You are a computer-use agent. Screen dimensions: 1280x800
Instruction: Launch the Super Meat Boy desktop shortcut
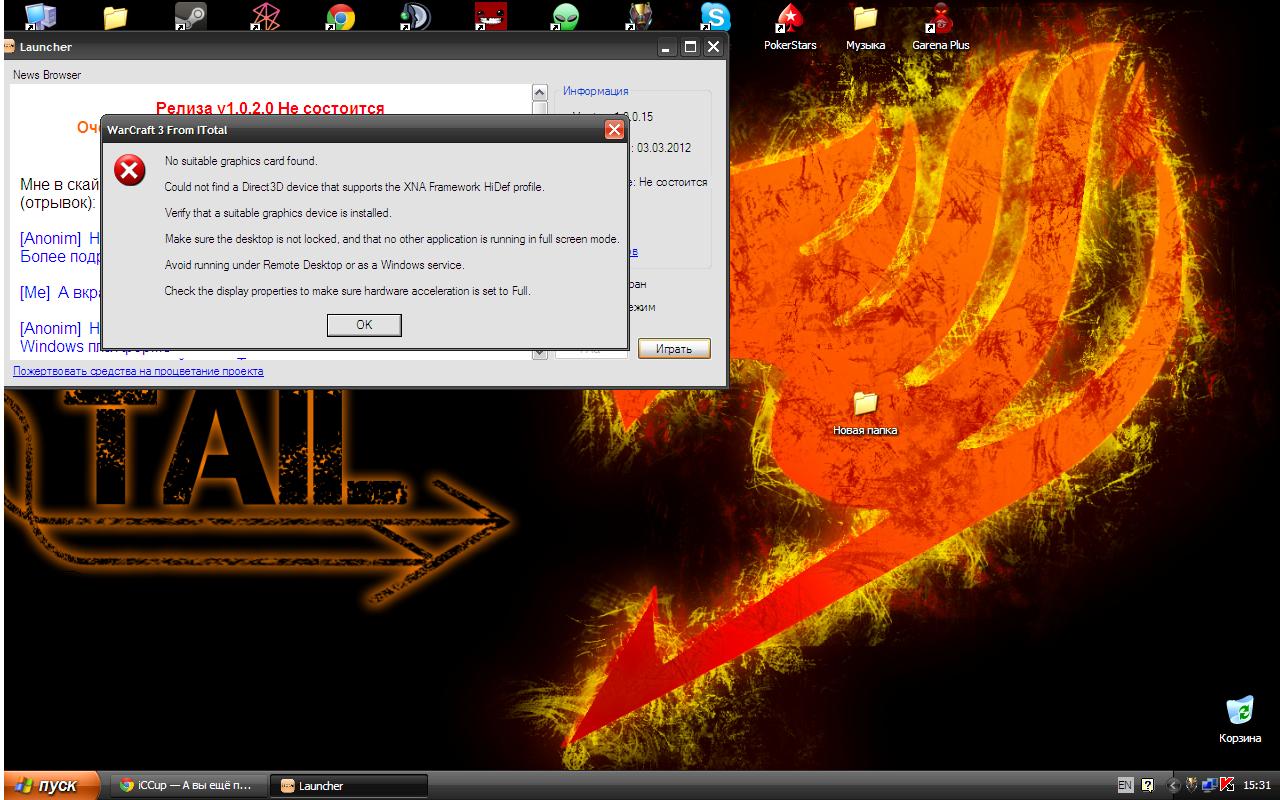pyautogui.click(x=490, y=16)
